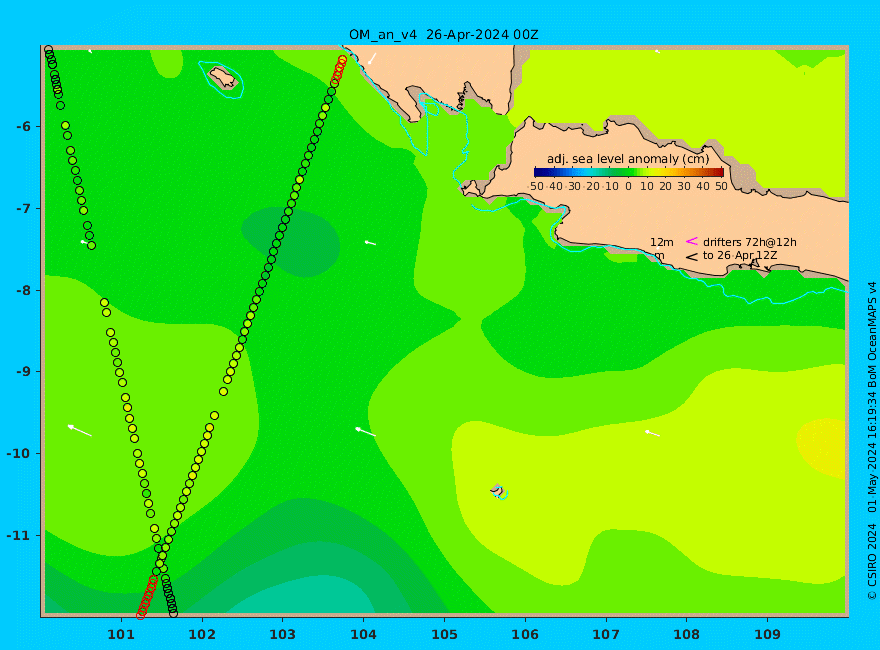Click the 104 longitude axis label
The width and height of the screenshot is (880, 650).
[x=363, y=634]
